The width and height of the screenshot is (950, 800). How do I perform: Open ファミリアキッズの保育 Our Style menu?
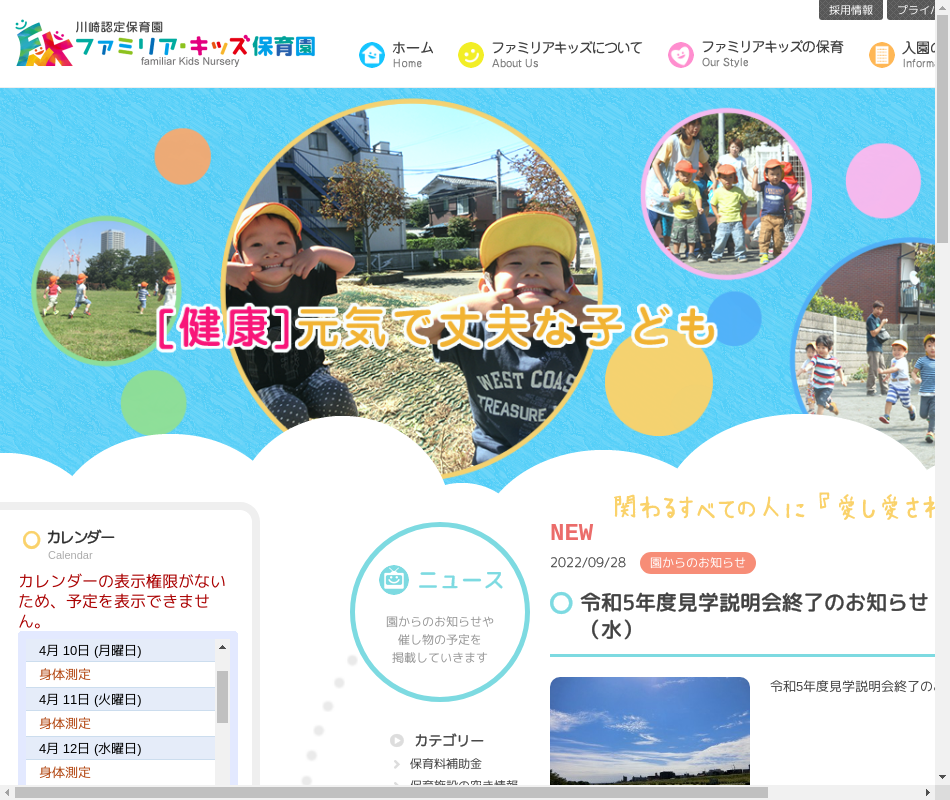756,55
